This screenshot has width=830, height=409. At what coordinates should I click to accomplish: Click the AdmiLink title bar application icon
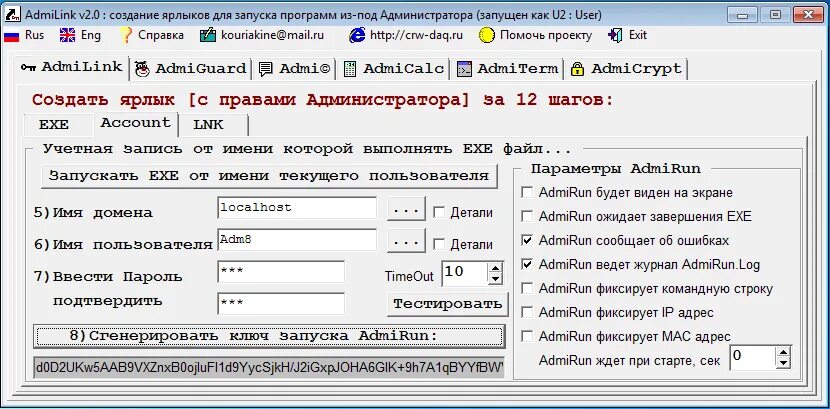[12, 15]
